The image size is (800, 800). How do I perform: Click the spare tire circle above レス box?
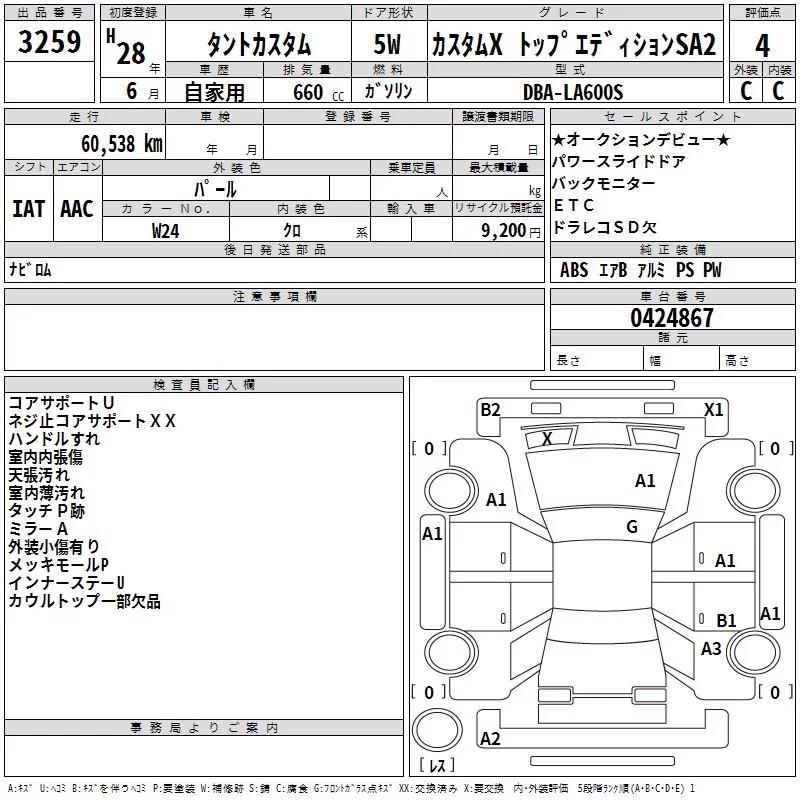[437, 728]
